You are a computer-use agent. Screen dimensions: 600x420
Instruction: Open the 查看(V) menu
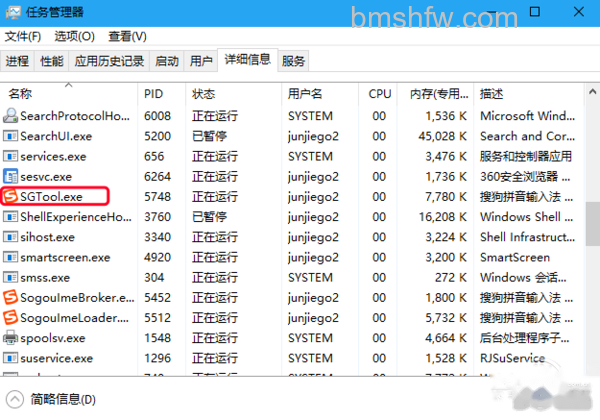127,37
